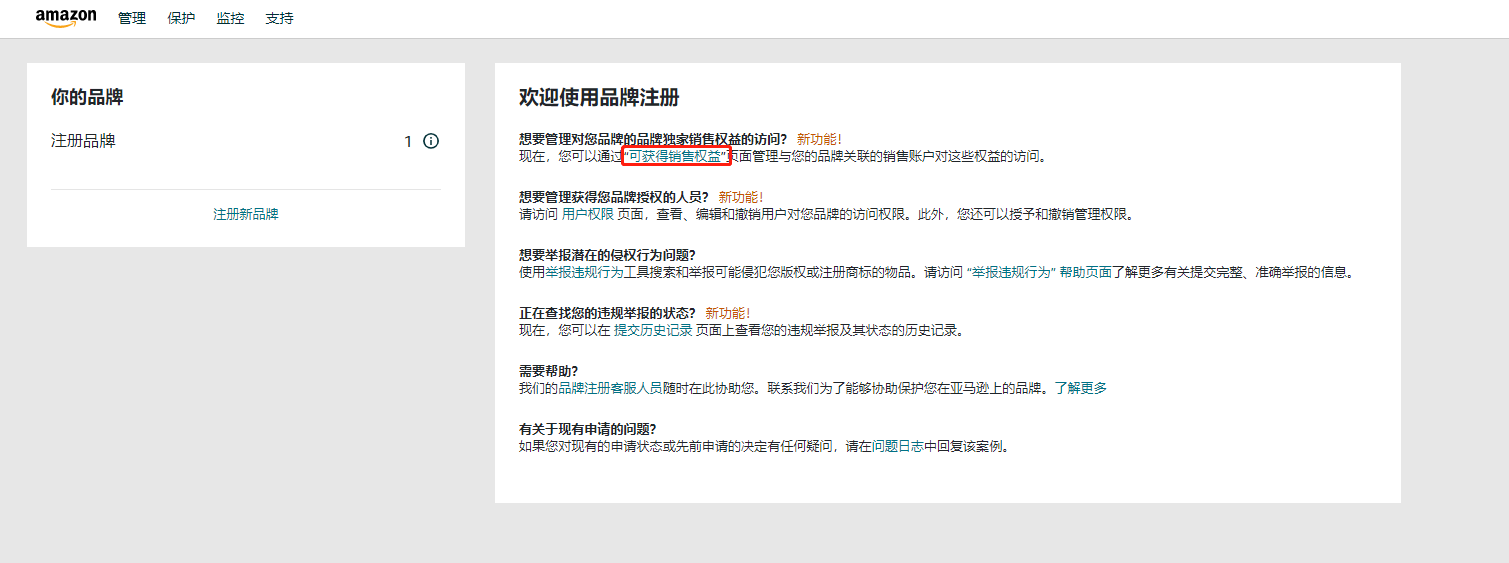Click the info icon beside registered brands count
This screenshot has height=563, width=1509.
(x=431, y=141)
